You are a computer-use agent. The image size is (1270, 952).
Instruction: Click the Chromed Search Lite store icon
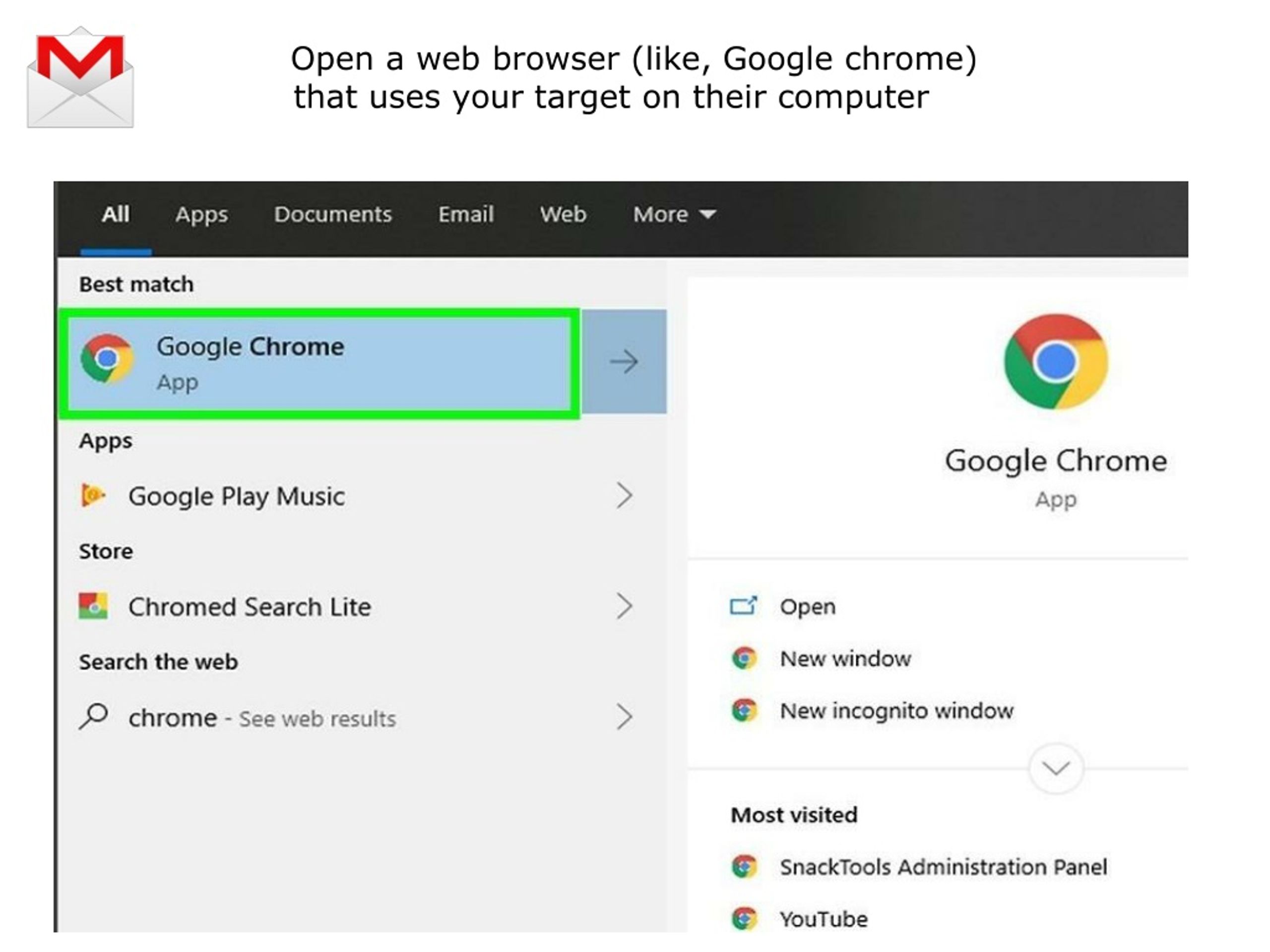click(x=93, y=606)
